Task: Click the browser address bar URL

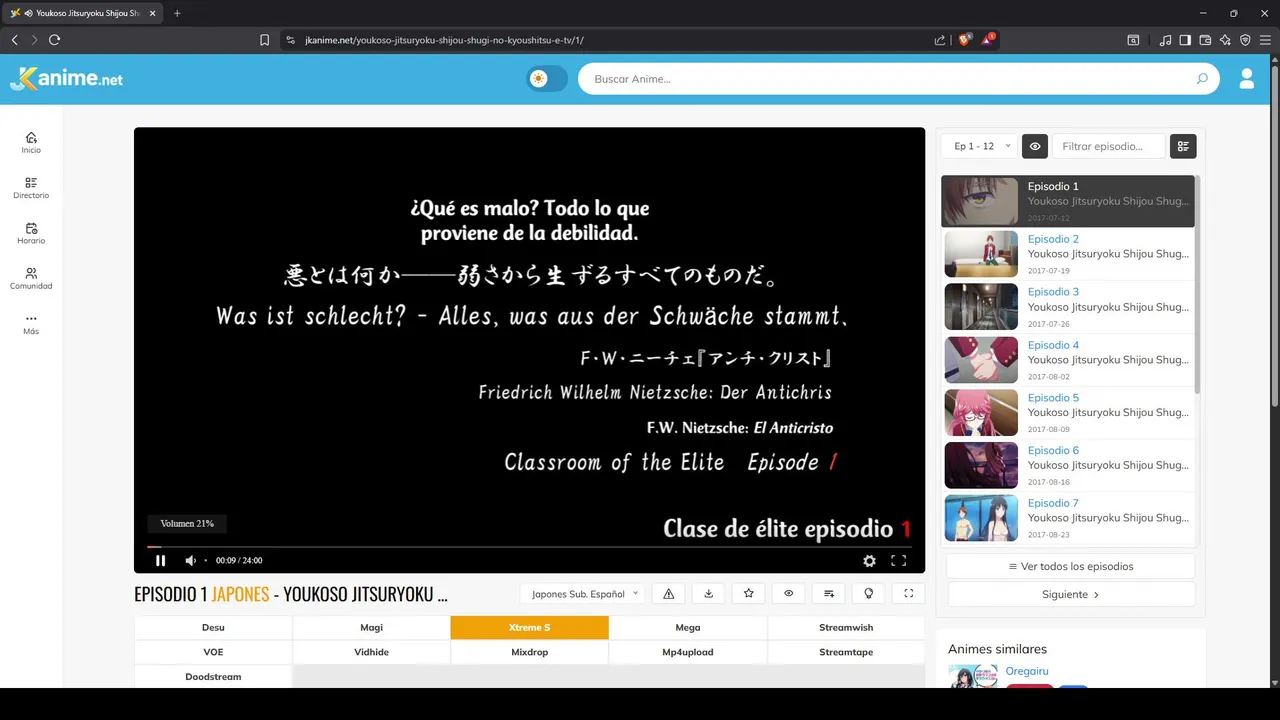Action: (445, 40)
